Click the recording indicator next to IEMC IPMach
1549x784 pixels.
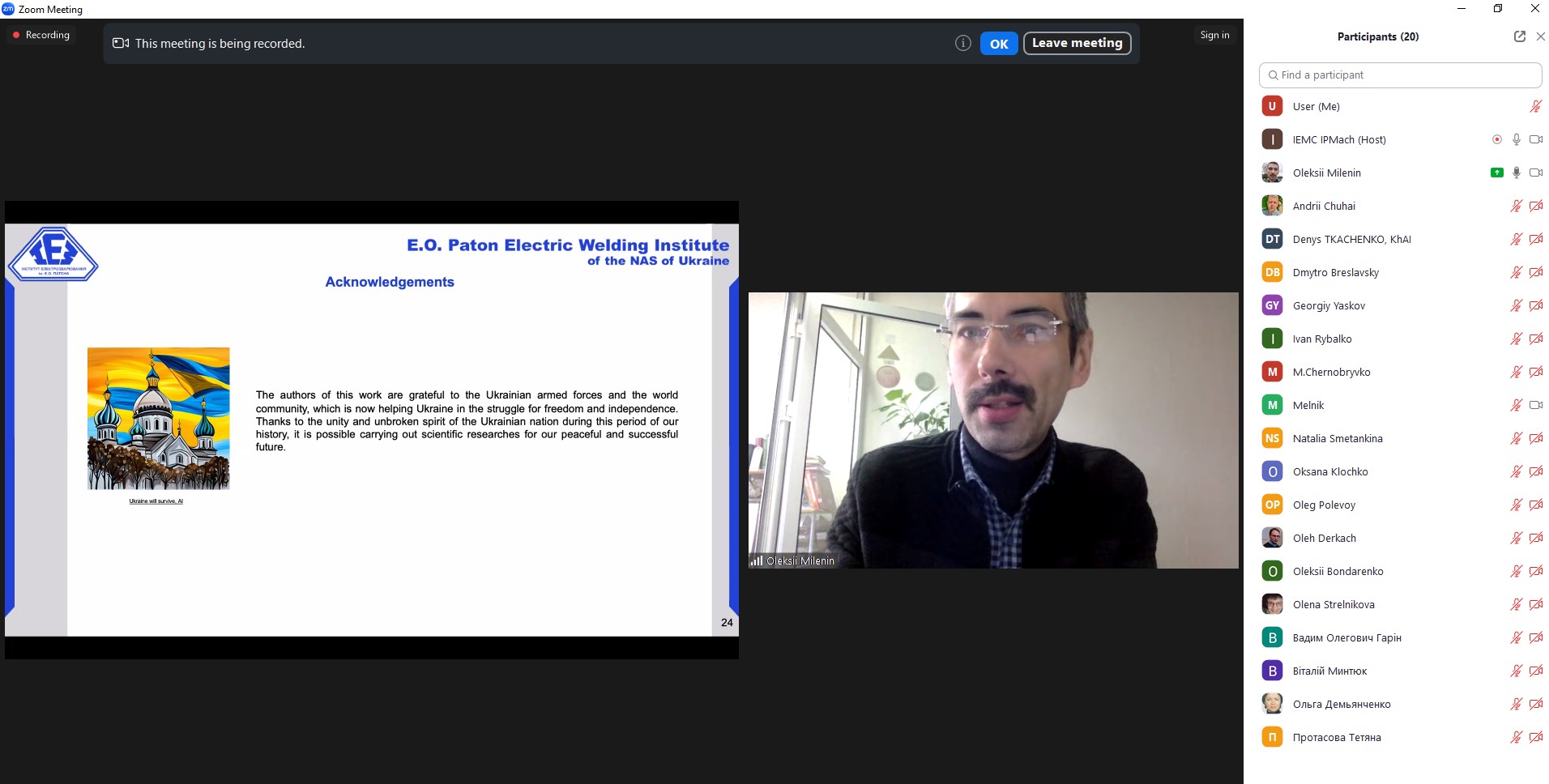[x=1496, y=139]
